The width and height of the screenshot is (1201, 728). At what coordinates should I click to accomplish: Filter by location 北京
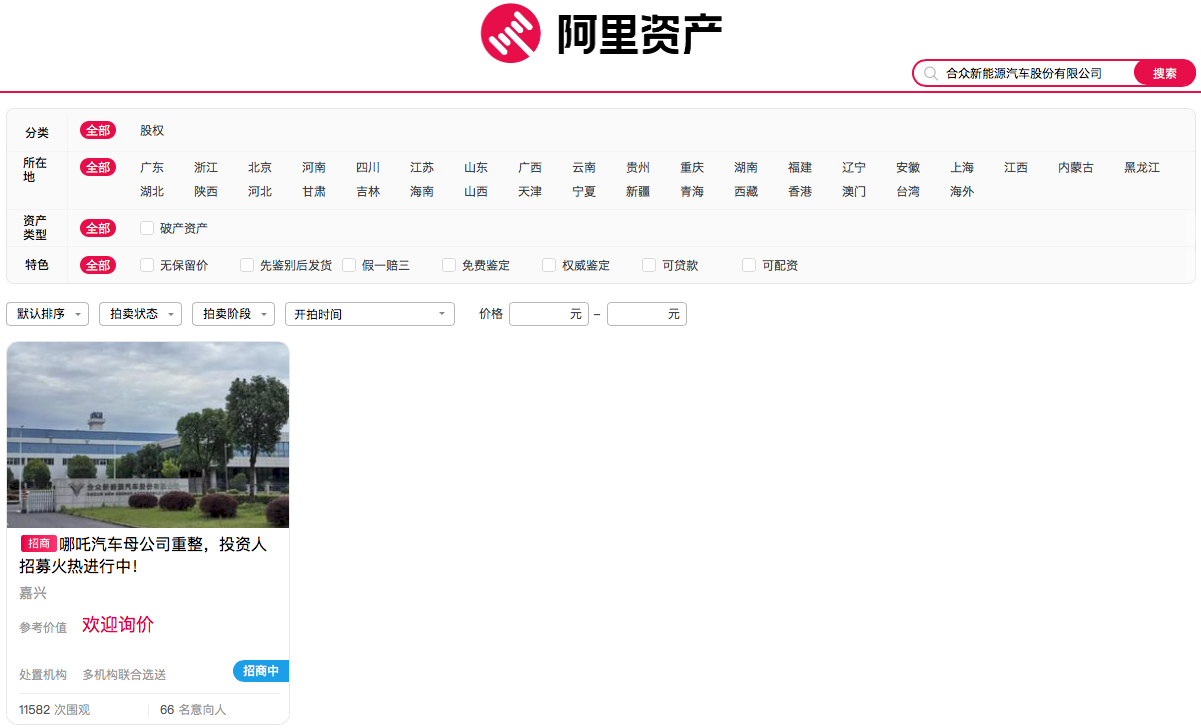pos(260,168)
